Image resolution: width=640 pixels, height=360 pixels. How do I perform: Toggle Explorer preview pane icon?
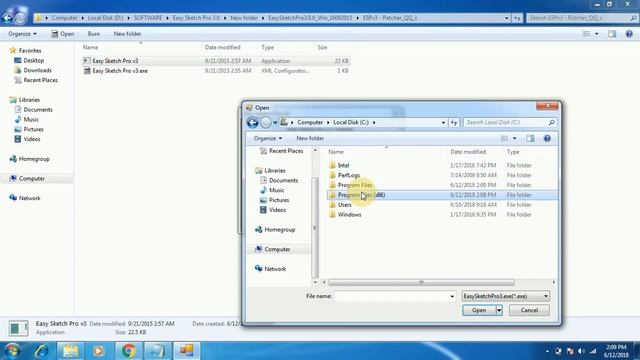pyautogui.click(x=612, y=34)
